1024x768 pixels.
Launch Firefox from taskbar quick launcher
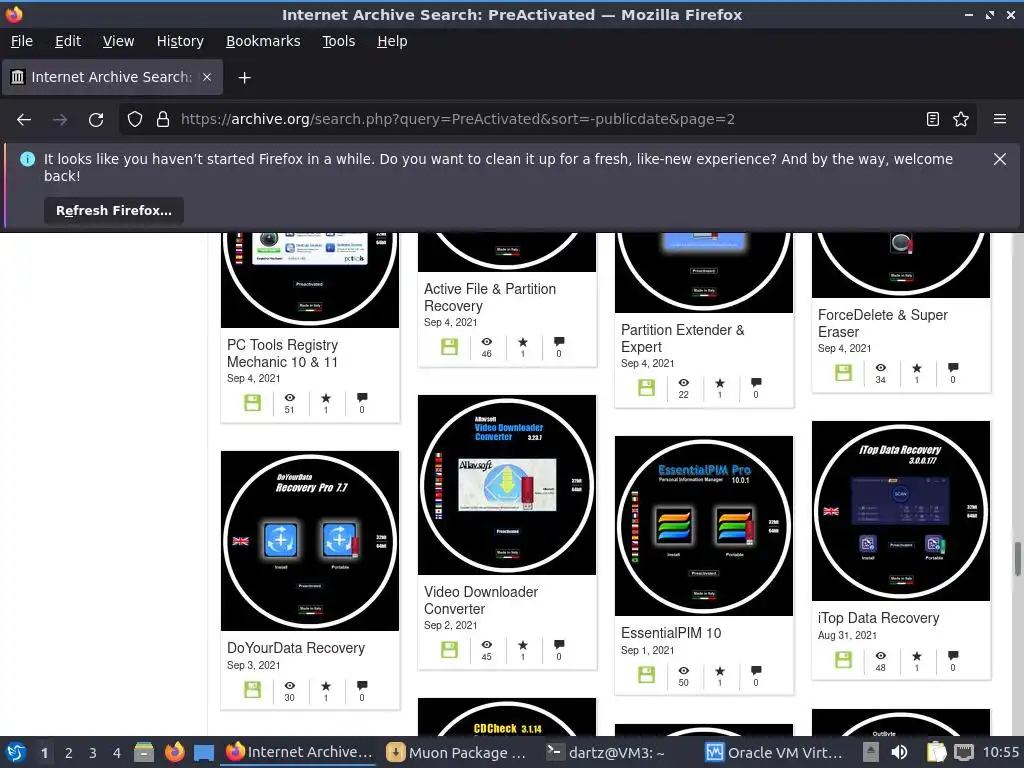pos(174,753)
